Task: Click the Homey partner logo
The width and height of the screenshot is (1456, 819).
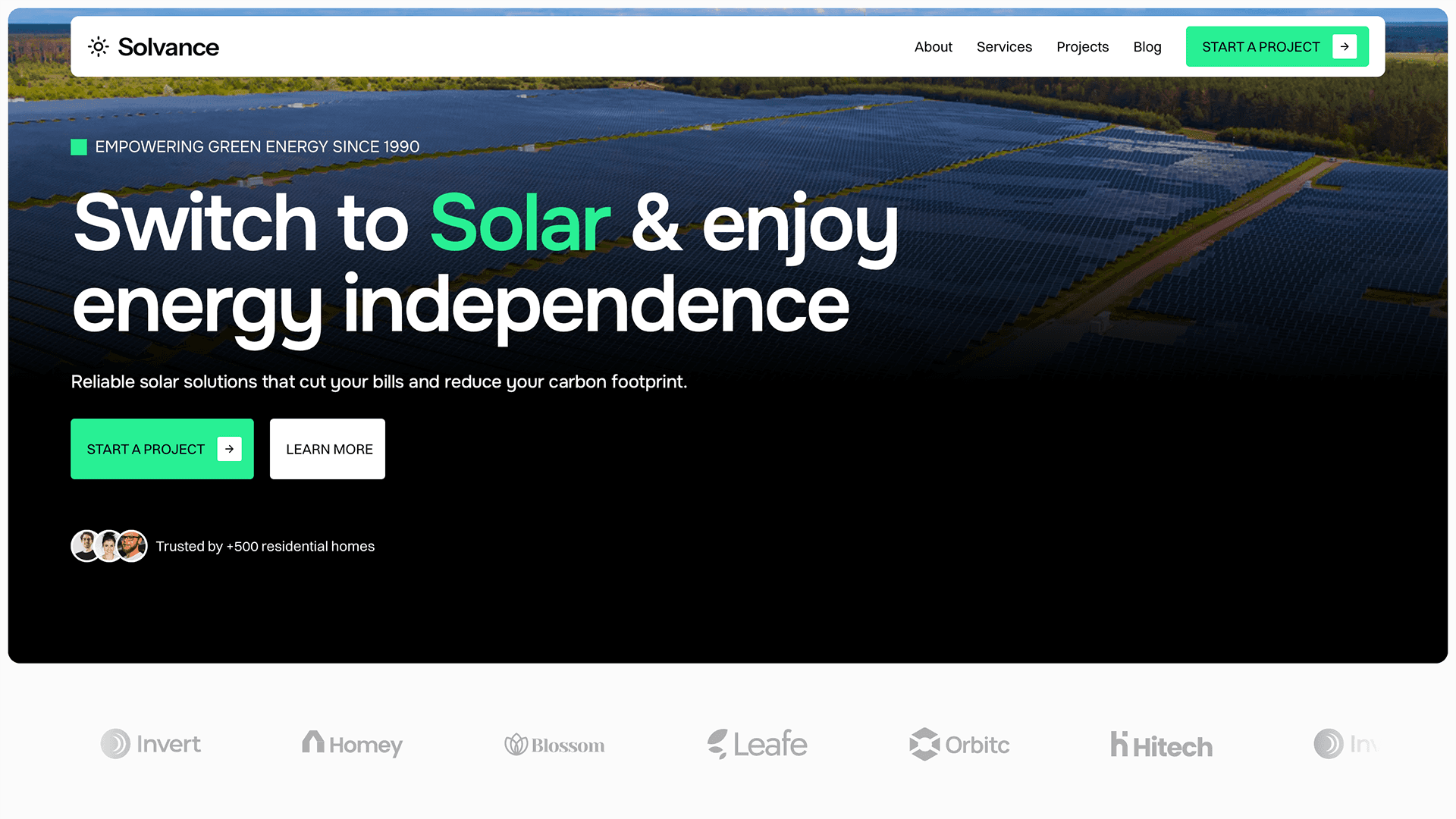Action: (352, 744)
